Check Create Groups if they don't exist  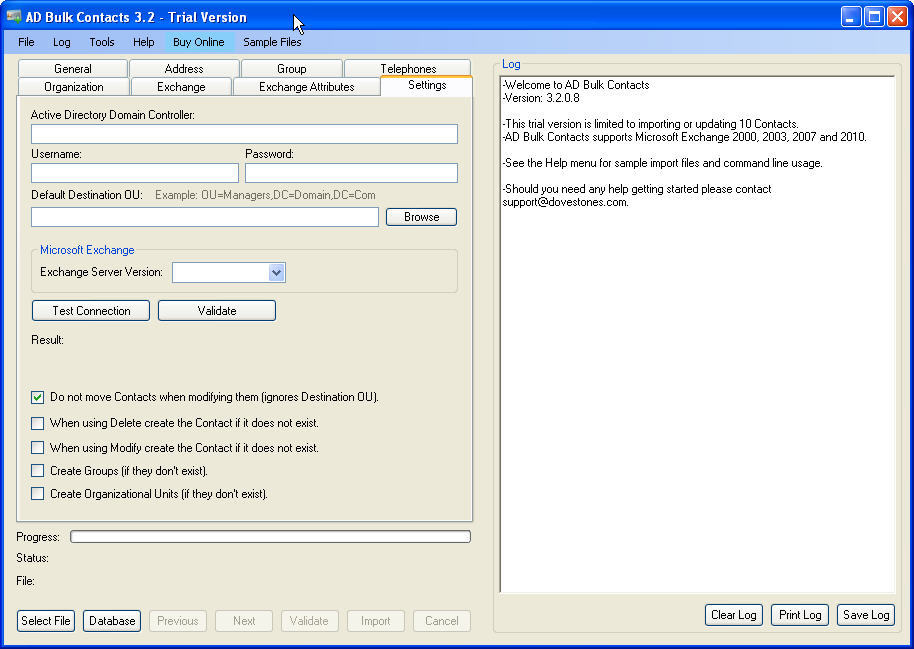coord(37,470)
